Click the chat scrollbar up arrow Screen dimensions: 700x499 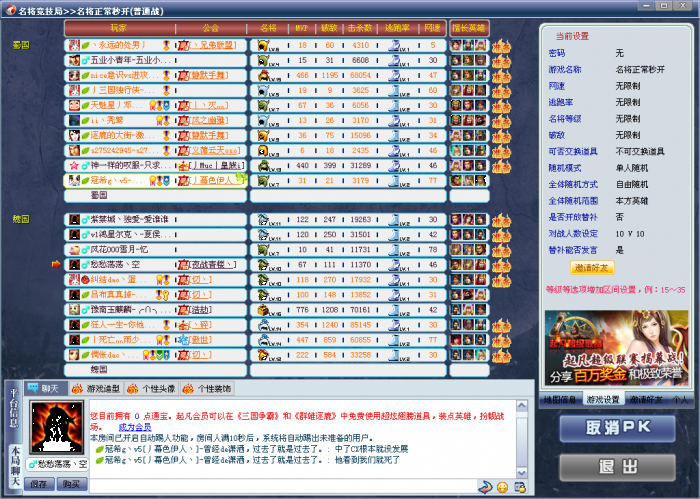coord(521,406)
